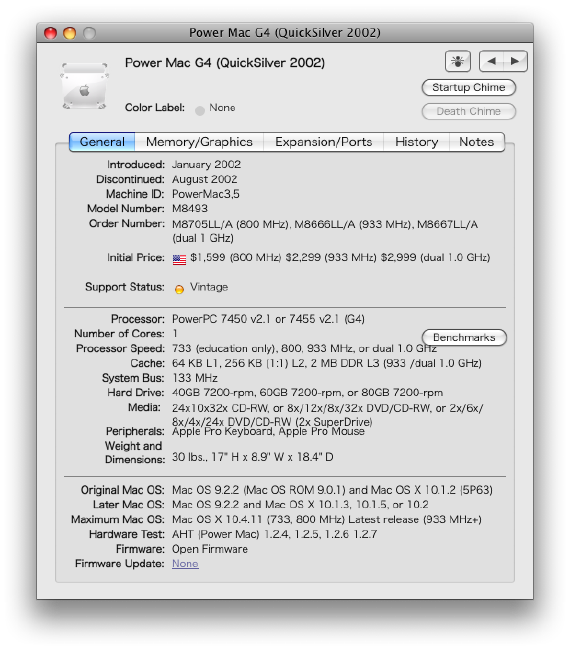This screenshot has height=650, width=570.
Task: Click the Processor Speed '733 (education only)' text
Action: tap(224, 349)
